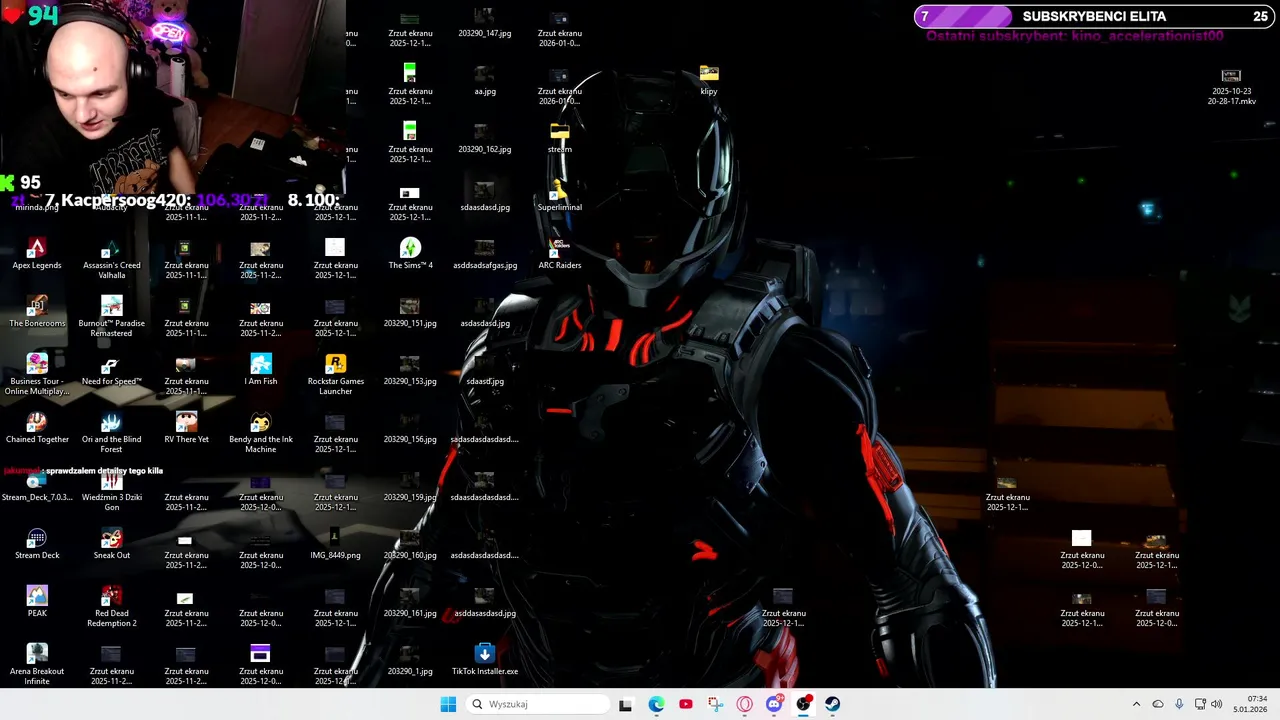Image resolution: width=1280 pixels, height=720 pixels.
Task: Select the Stream_Deck_7.0.3 installer file
Action: [37, 486]
